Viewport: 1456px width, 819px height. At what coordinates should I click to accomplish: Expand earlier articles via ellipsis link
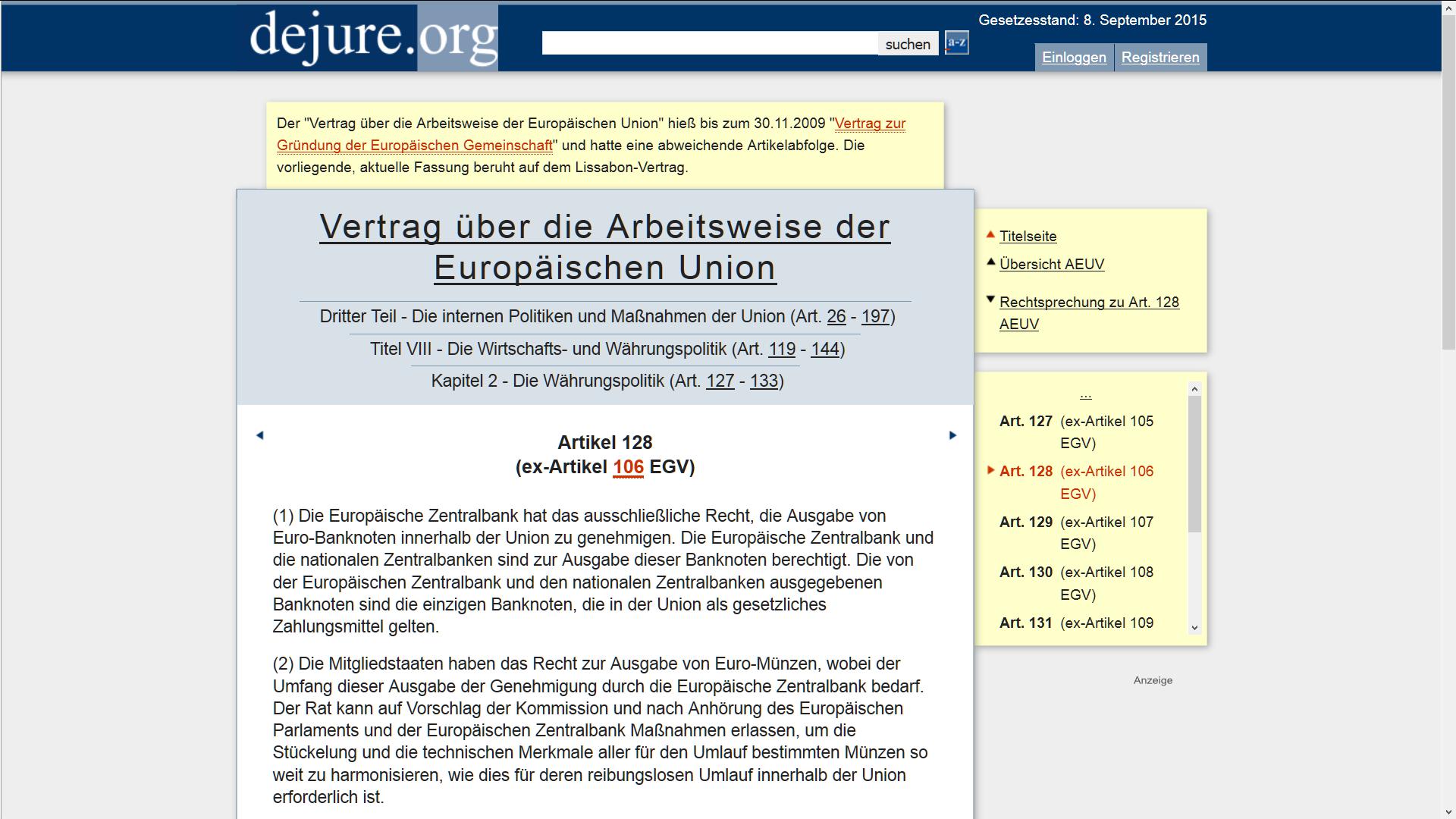pyautogui.click(x=1085, y=394)
